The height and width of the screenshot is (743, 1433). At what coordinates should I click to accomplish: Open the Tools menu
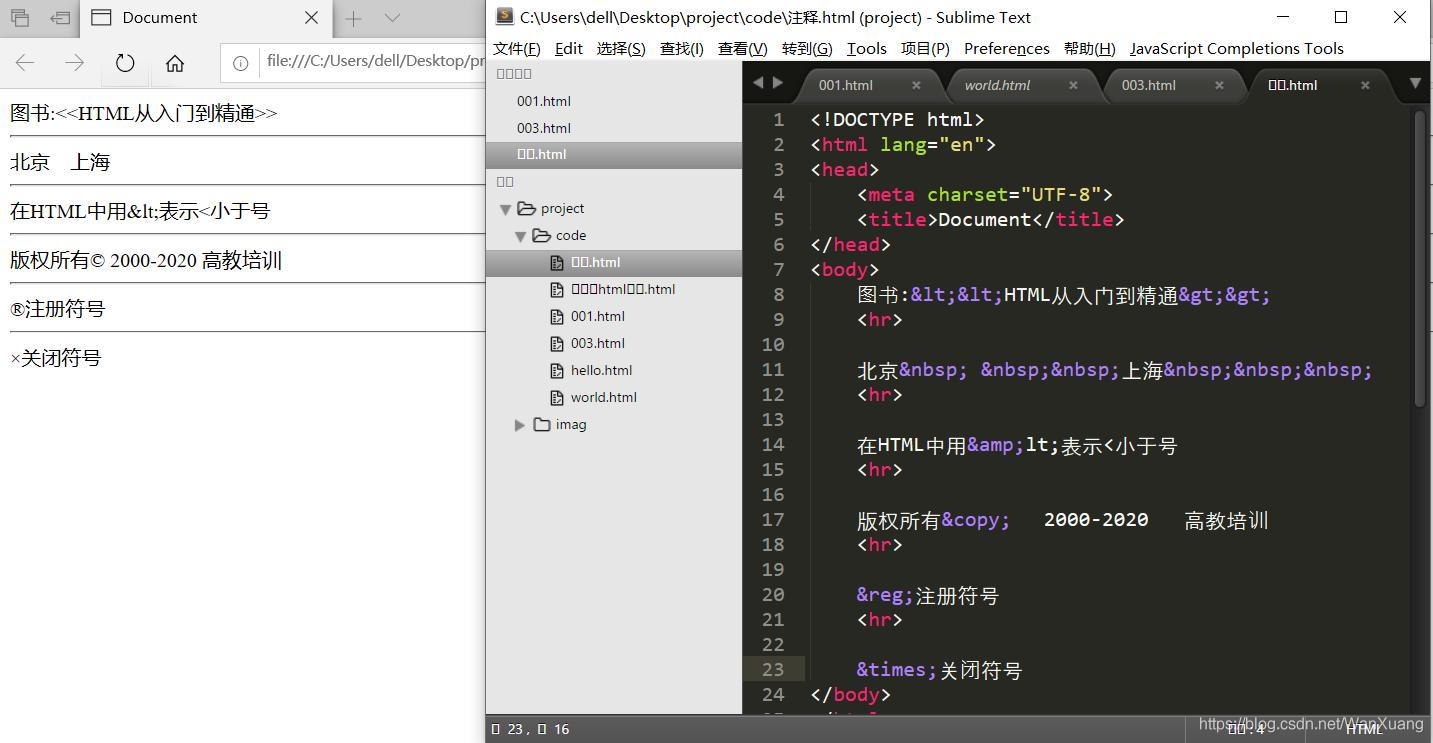pos(866,48)
